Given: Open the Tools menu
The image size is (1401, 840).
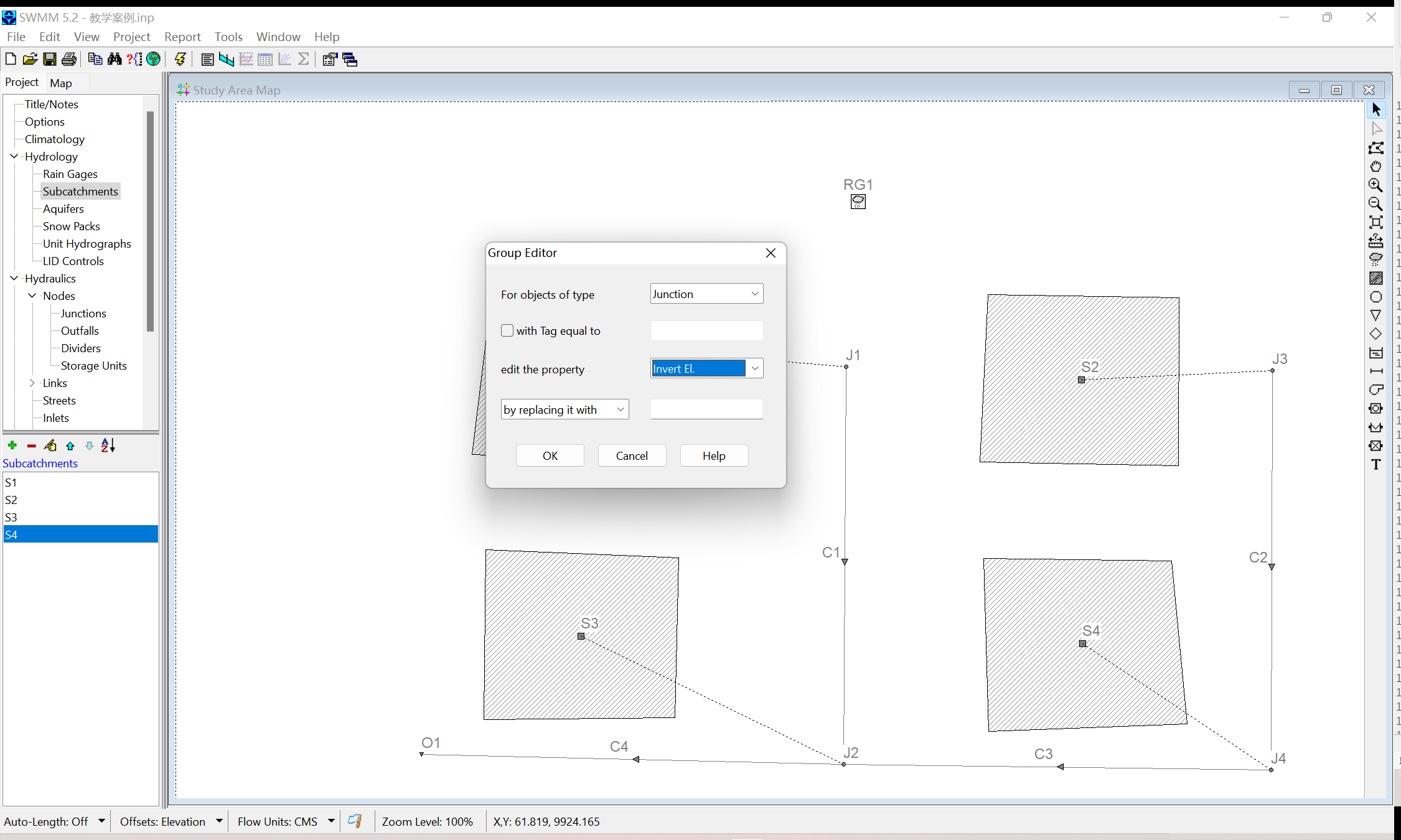Looking at the screenshot, I should [x=228, y=37].
